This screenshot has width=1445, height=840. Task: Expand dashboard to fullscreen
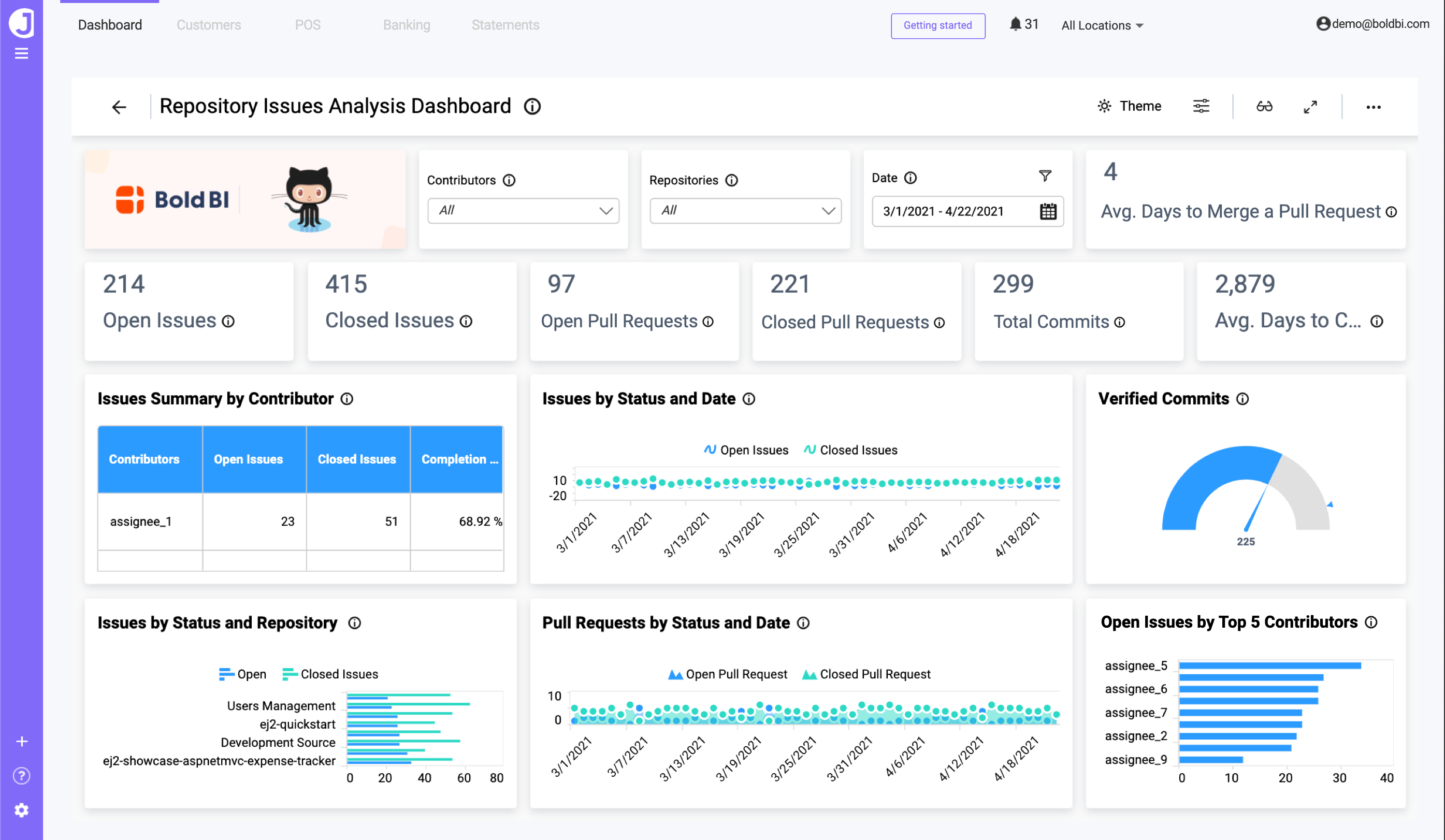tap(1310, 107)
